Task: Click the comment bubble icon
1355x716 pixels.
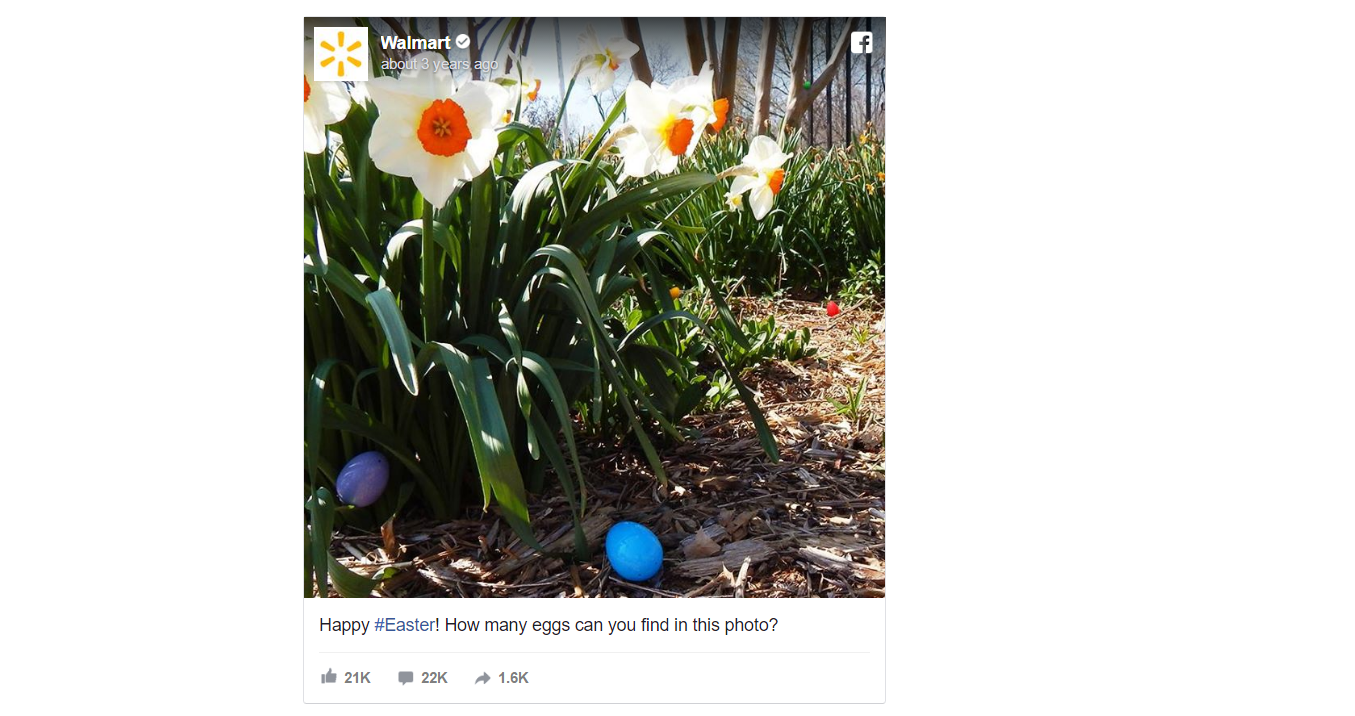Action: tap(405, 678)
